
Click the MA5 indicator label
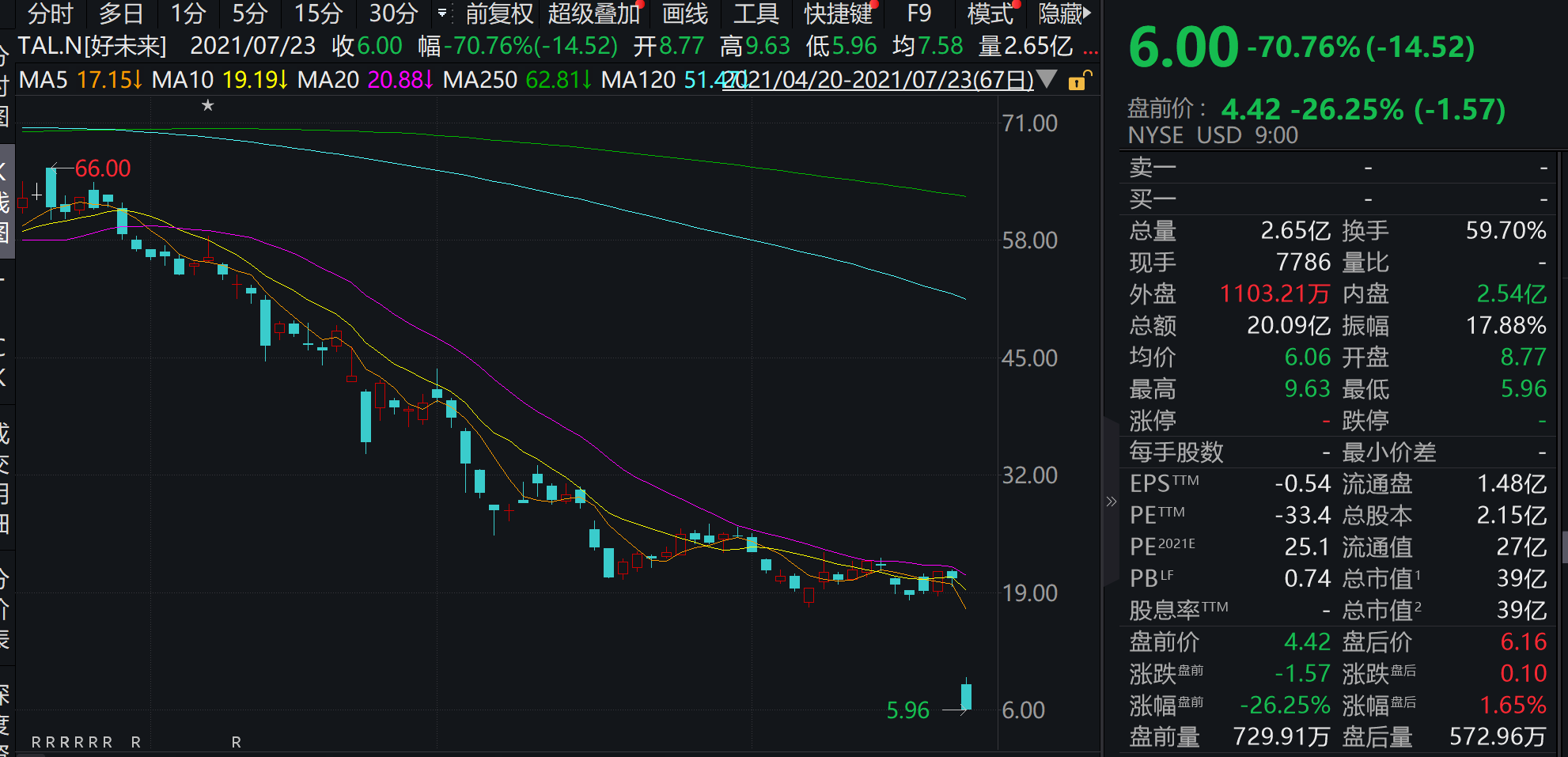[44, 80]
